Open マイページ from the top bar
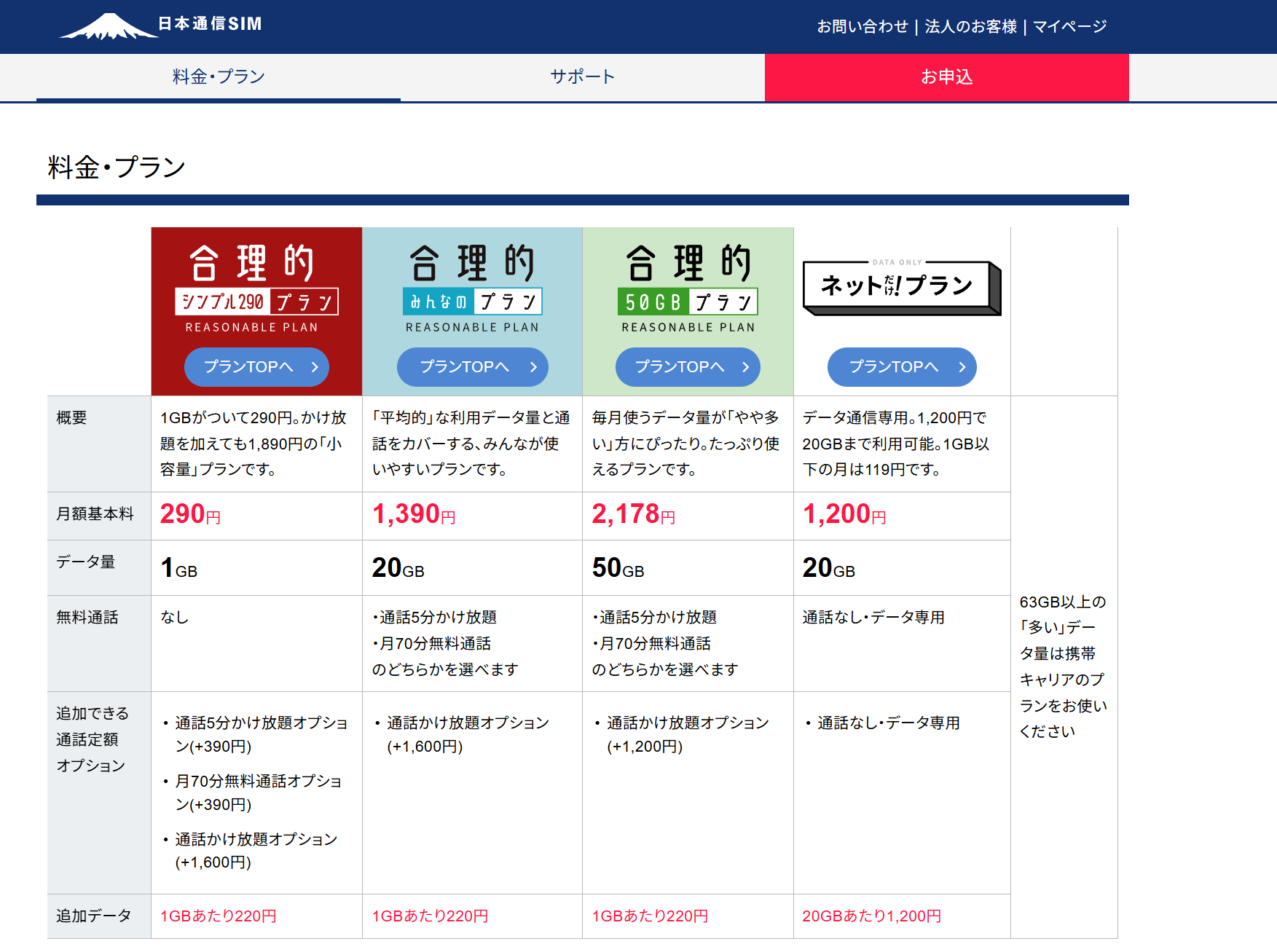This screenshot has width=1277, height=952. (x=1067, y=25)
